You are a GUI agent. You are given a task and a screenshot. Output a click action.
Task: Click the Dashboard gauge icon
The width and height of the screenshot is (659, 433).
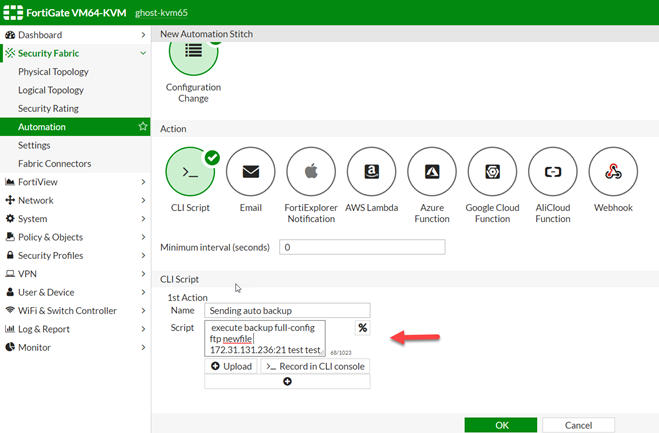pos(10,35)
